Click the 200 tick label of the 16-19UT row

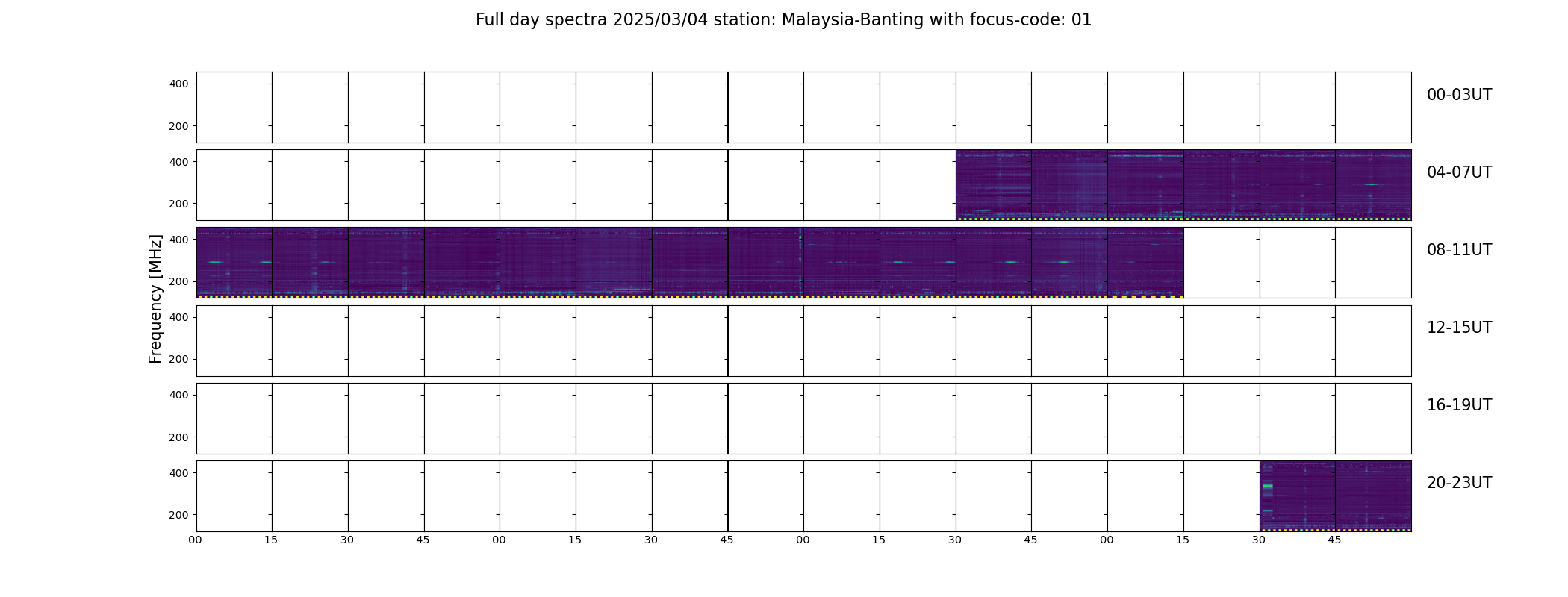[178, 437]
